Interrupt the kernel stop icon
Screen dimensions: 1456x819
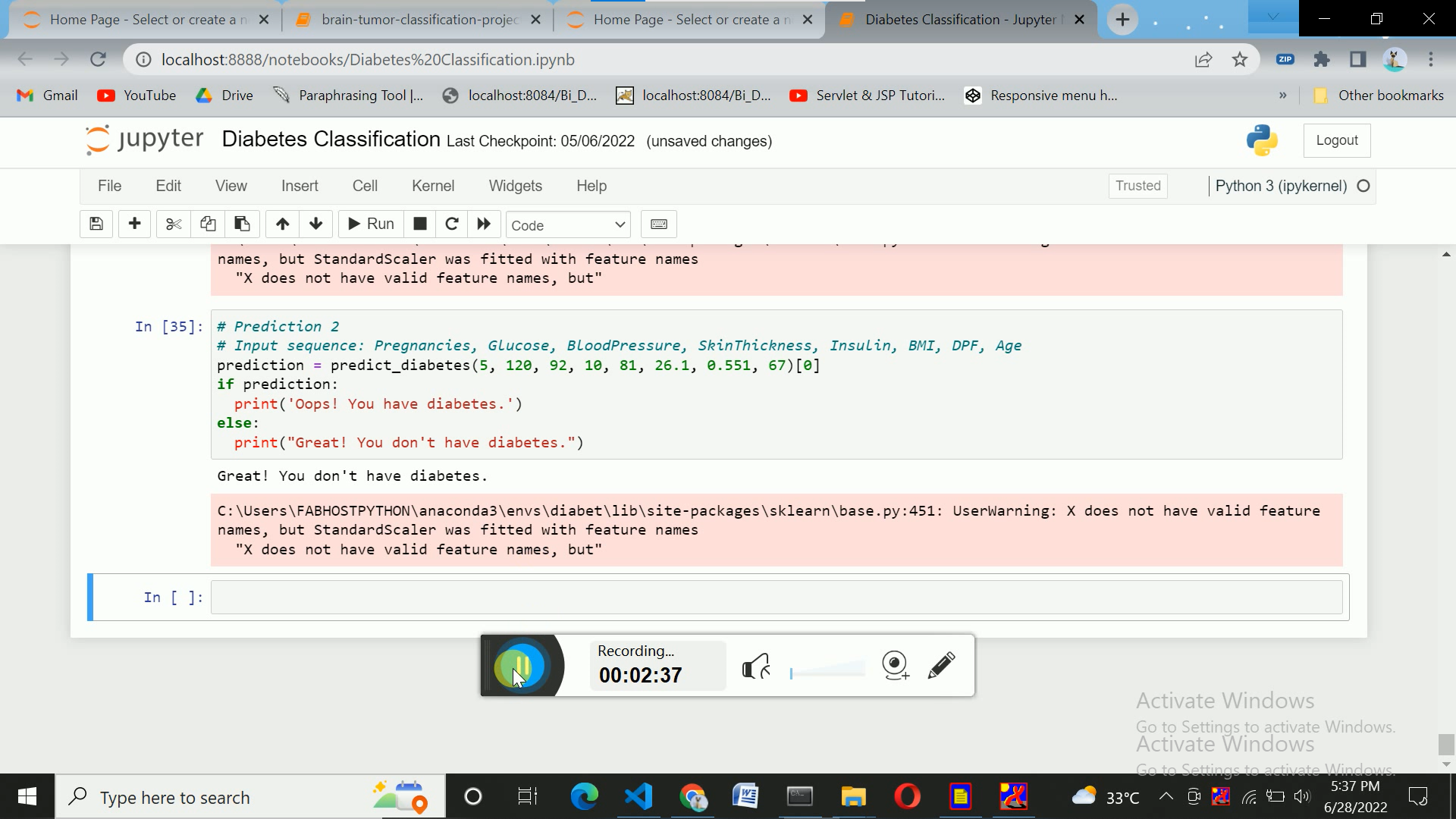click(420, 224)
